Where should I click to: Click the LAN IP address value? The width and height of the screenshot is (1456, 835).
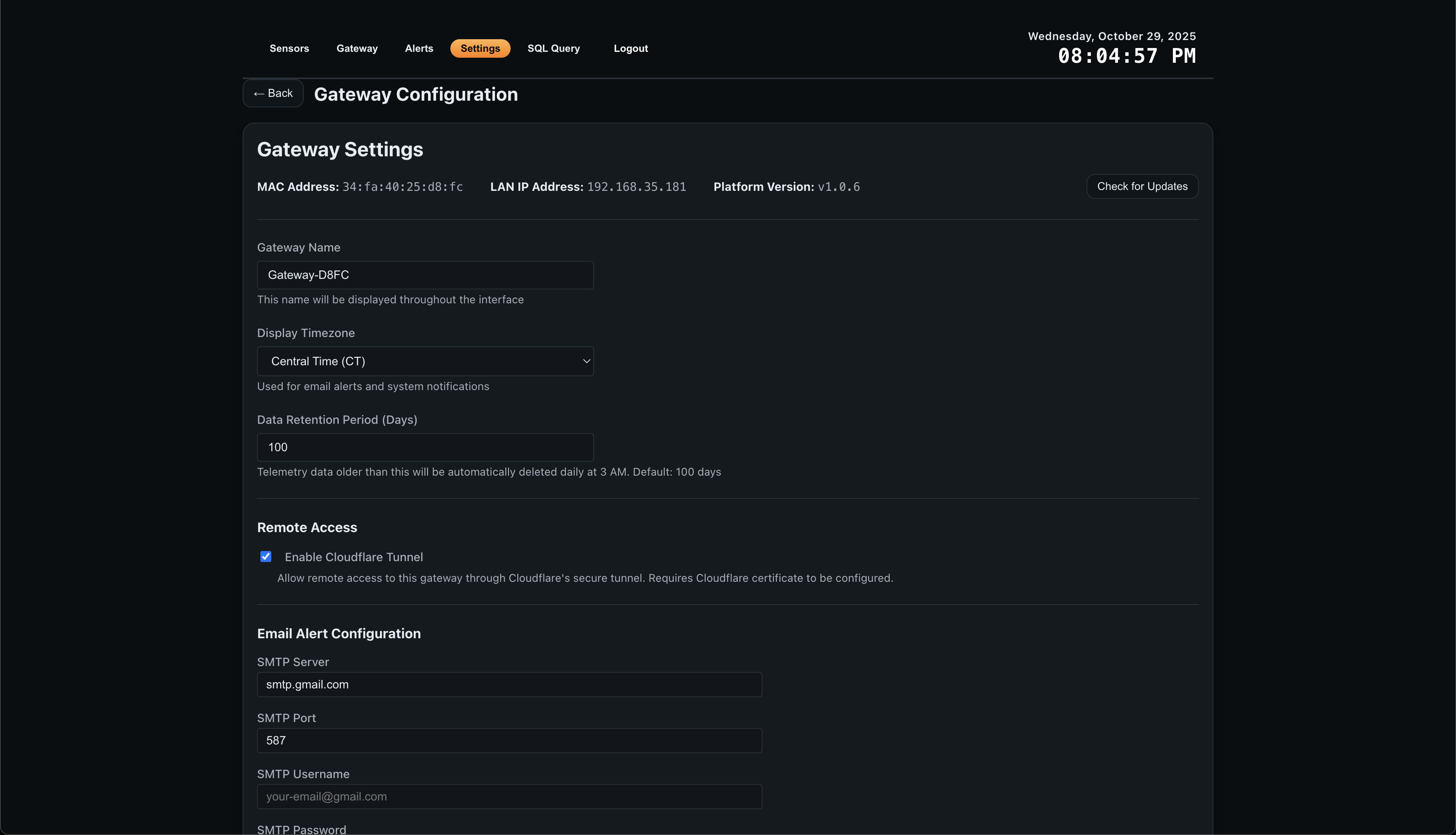[636, 187]
